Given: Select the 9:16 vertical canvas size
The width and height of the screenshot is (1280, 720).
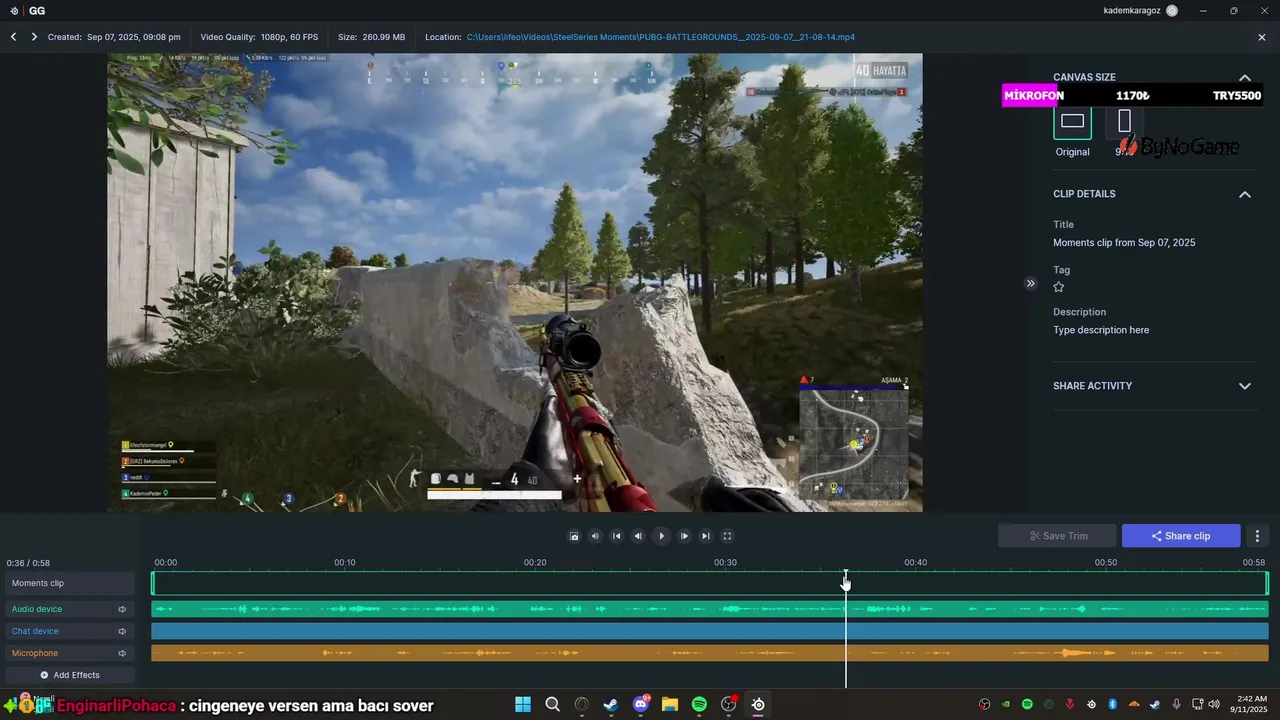Looking at the screenshot, I should tap(1124, 121).
